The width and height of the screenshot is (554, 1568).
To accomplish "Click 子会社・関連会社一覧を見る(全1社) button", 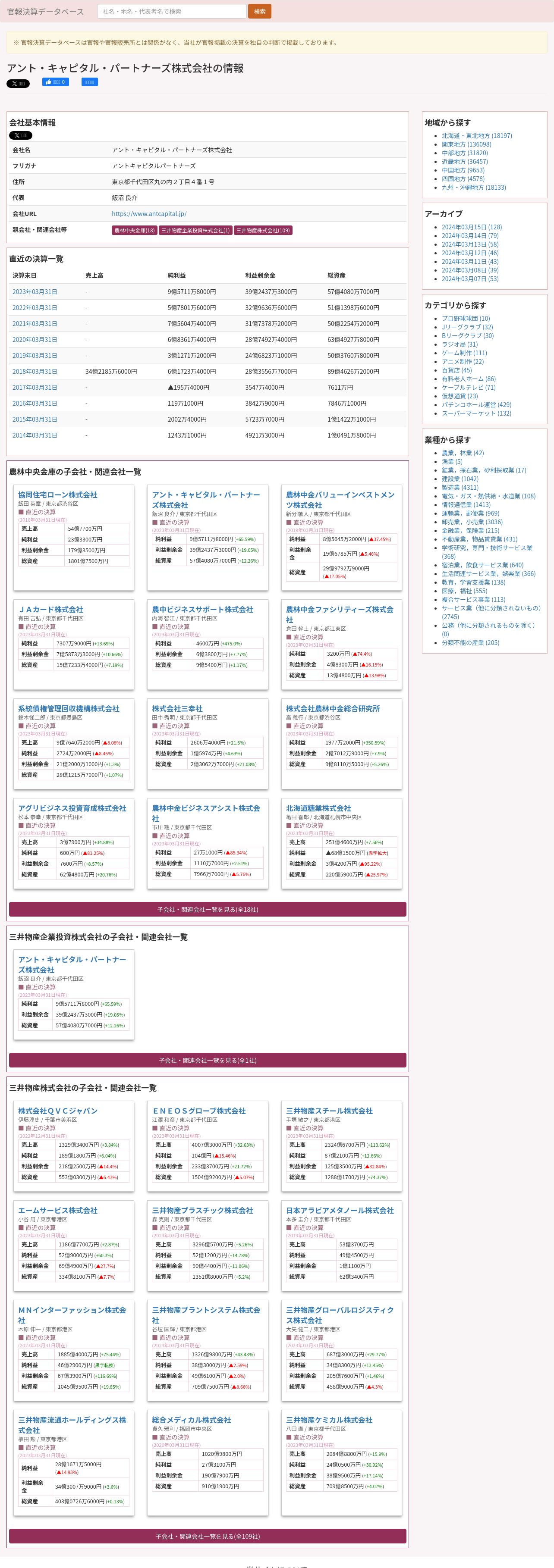I will click(x=207, y=1060).
